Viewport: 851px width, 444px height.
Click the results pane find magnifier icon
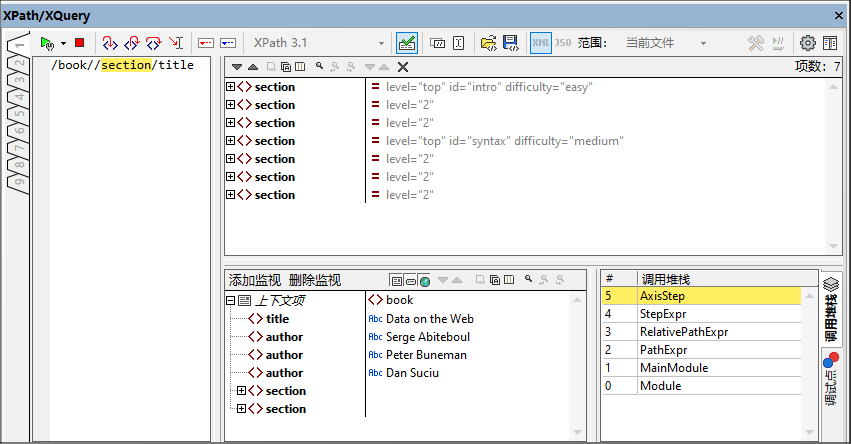320,66
